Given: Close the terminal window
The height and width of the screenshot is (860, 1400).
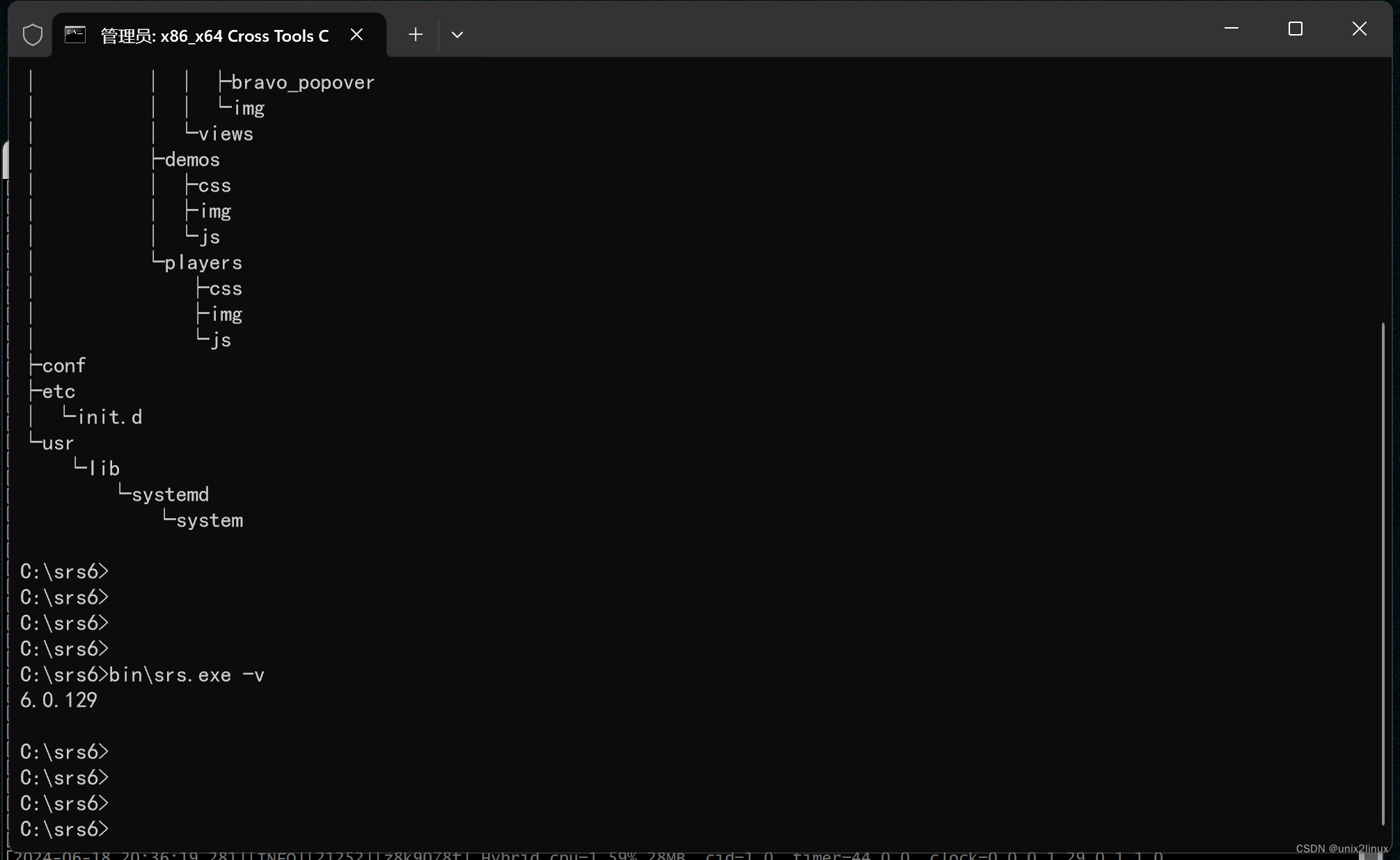Looking at the screenshot, I should [1359, 29].
